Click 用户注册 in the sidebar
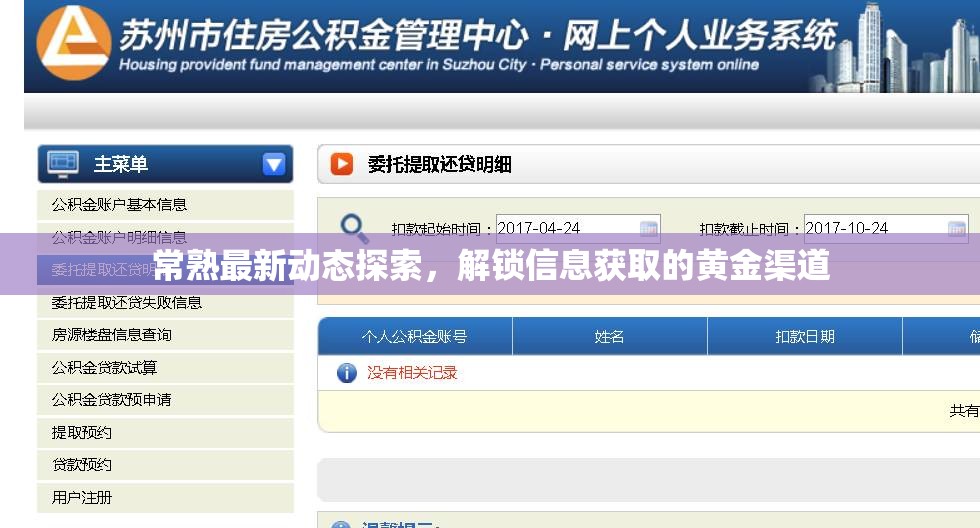This screenshot has height=528, width=980. pyautogui.click(x=165, y=497)
